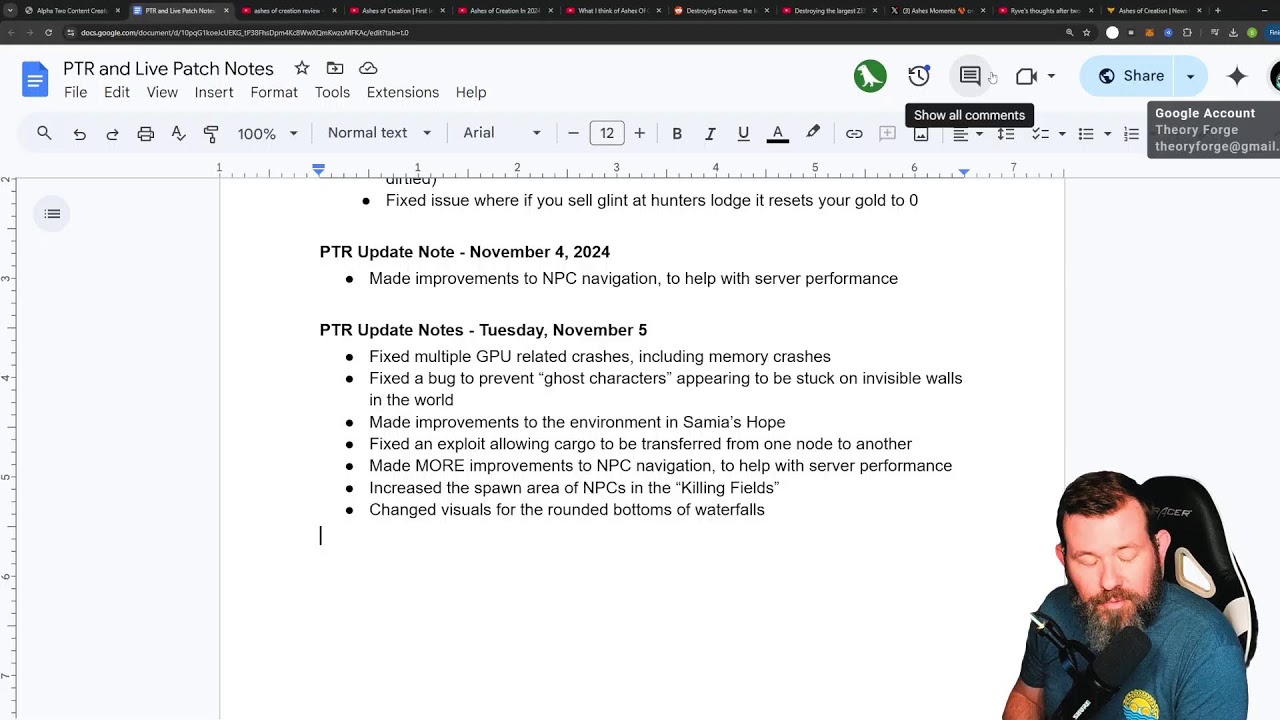This screenshot has height=720, width=1280.
Task: Move document using the folder icon
Action: pos(335,68)
